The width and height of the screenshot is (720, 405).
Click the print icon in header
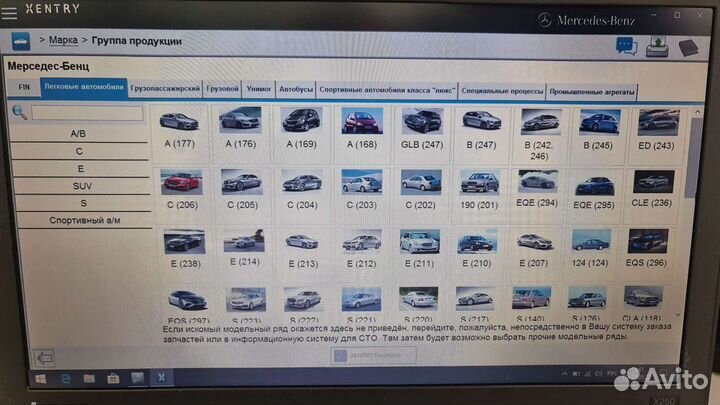tap(657, 45)
